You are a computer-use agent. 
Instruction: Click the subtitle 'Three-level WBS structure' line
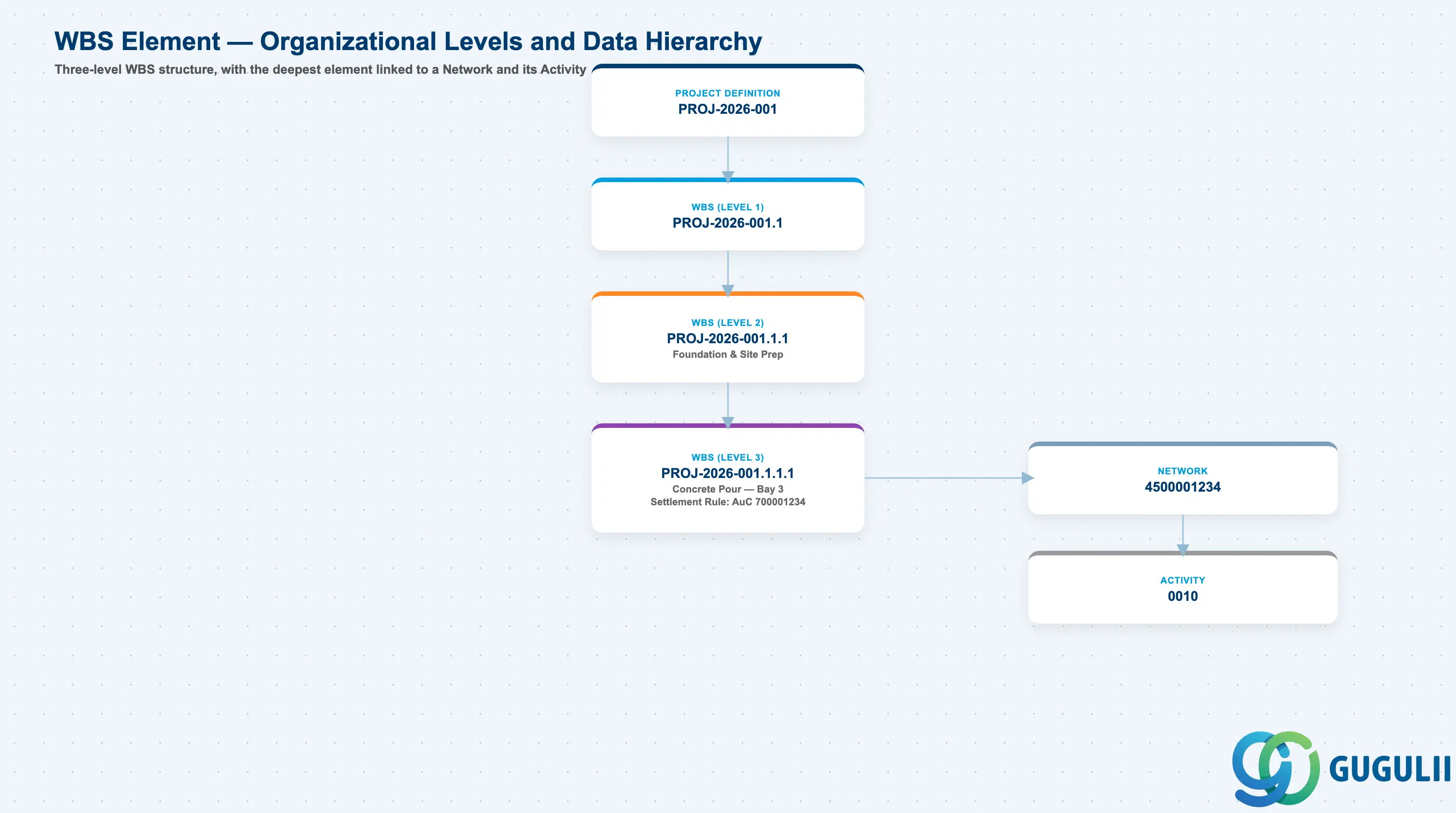(x=320, y=70)
